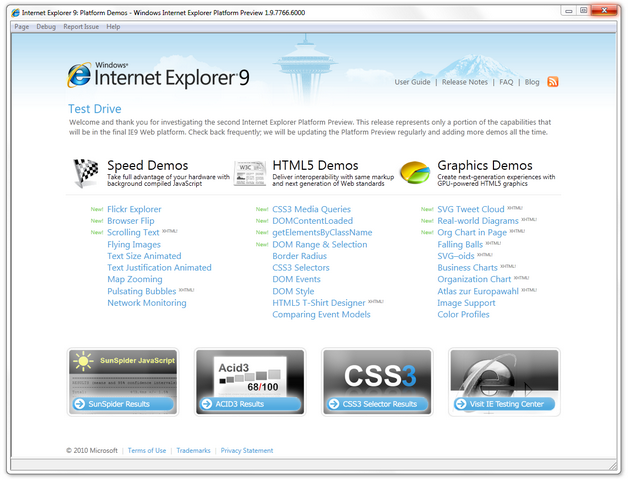Launch the Browser Flip demo
628x480 pixels.
pos(131,221)
